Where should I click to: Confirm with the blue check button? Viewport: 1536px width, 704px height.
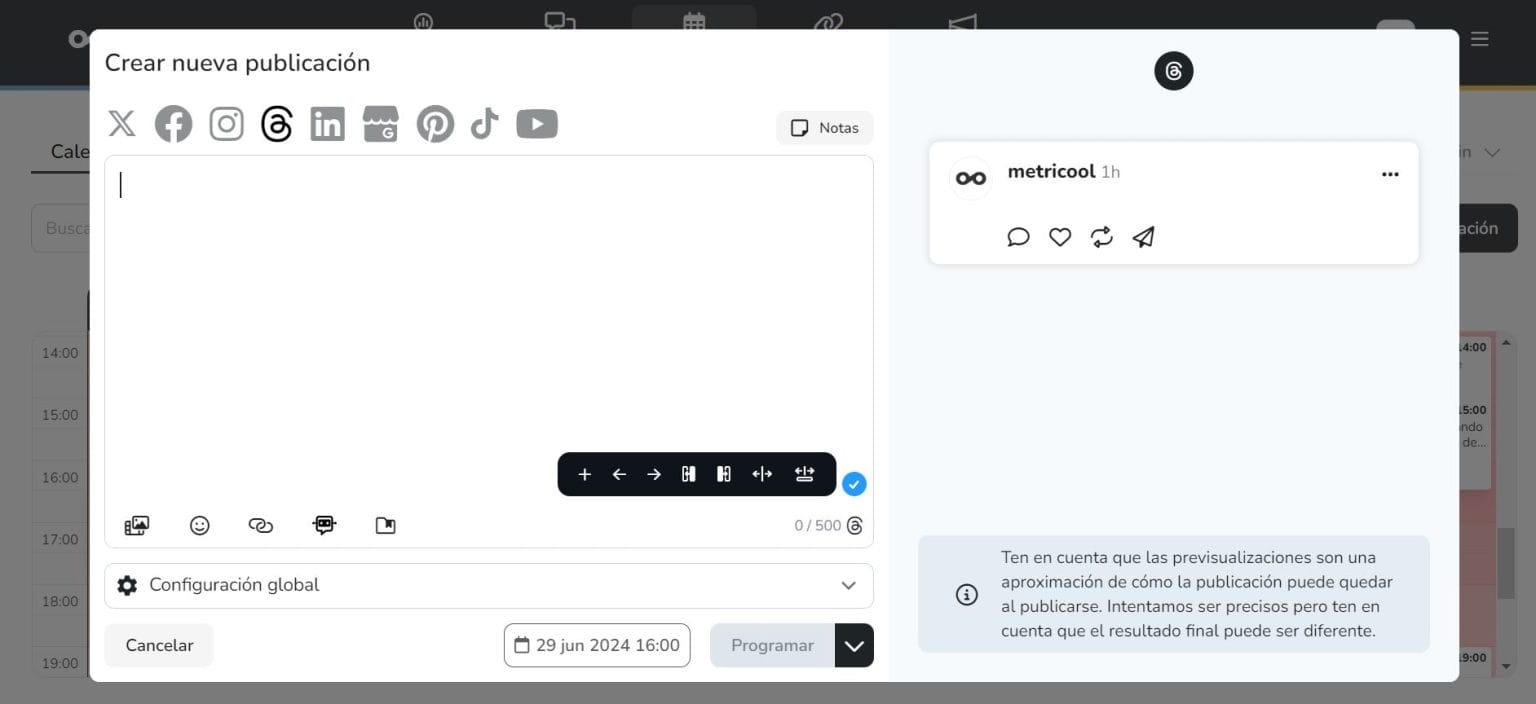coord(854,483)
